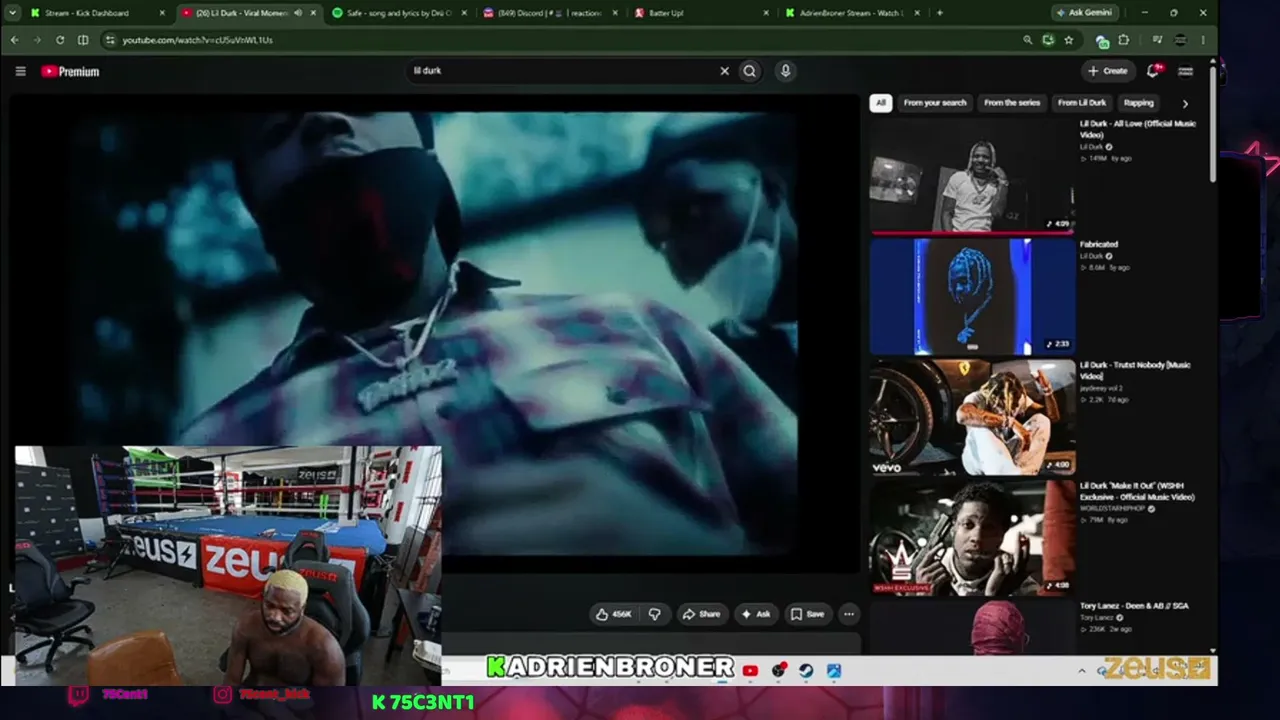
Task: Mute the audio icon on Lil Durk tab
Action: tap(297, 13)
